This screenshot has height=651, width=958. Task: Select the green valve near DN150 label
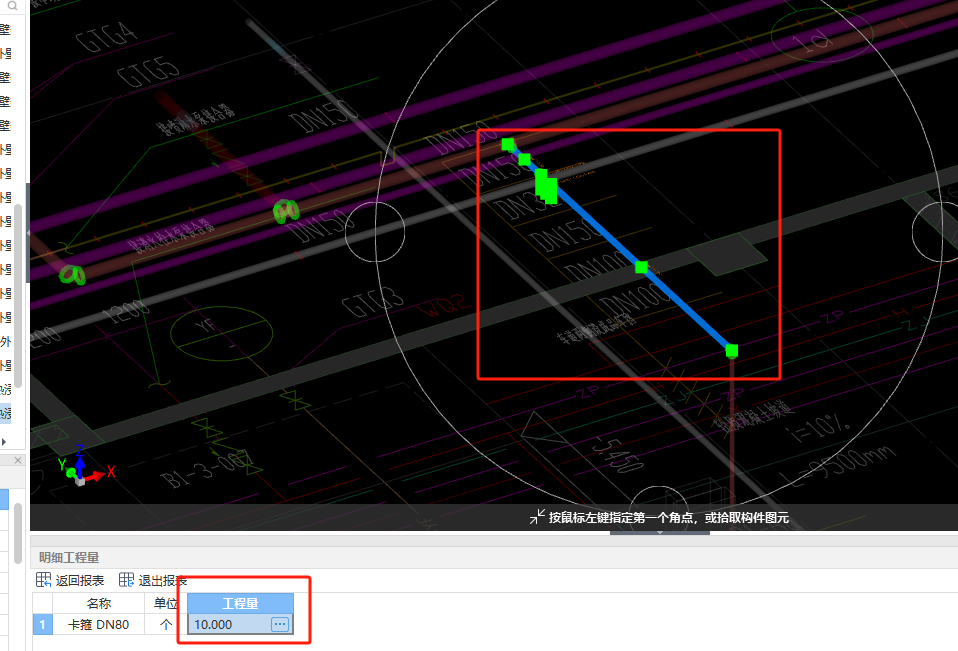point(286,211)
